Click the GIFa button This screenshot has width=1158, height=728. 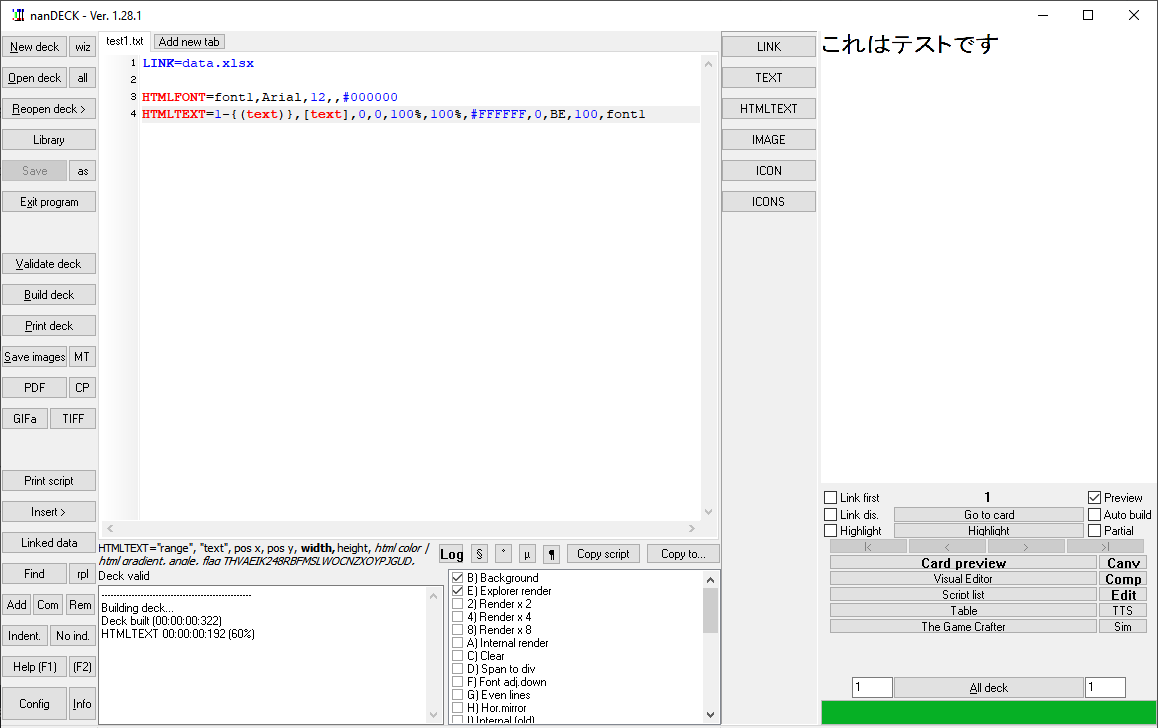[x=25, y=419]
